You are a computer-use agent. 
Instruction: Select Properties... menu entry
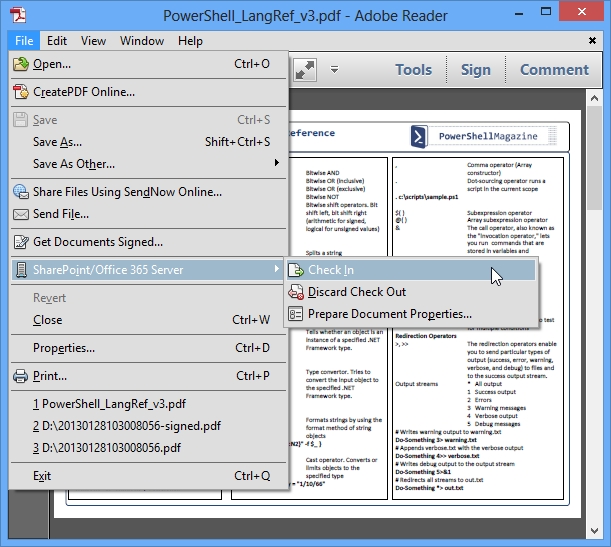coord(148,348)
